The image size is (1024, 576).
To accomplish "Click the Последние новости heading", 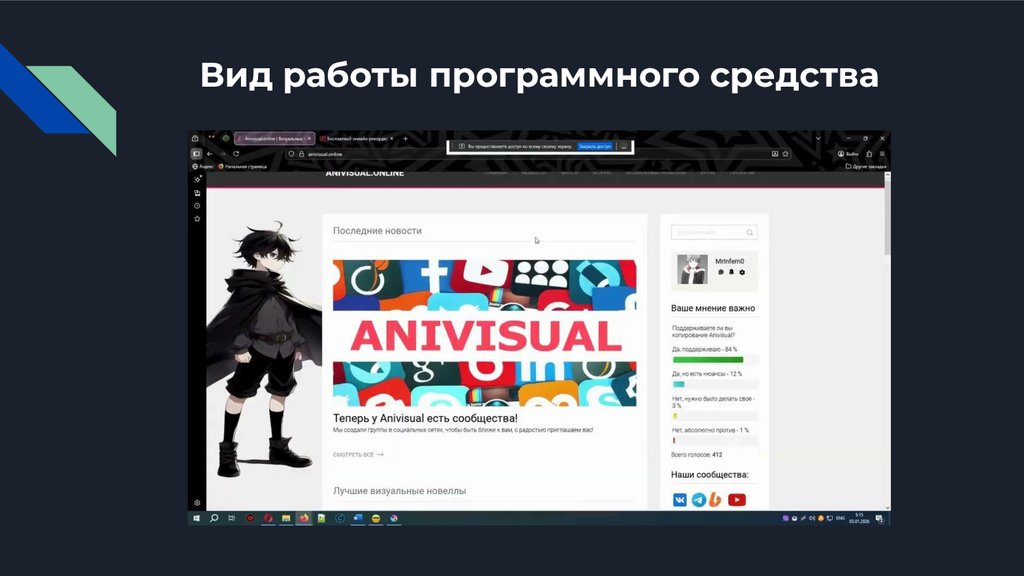I will (377, 231).
